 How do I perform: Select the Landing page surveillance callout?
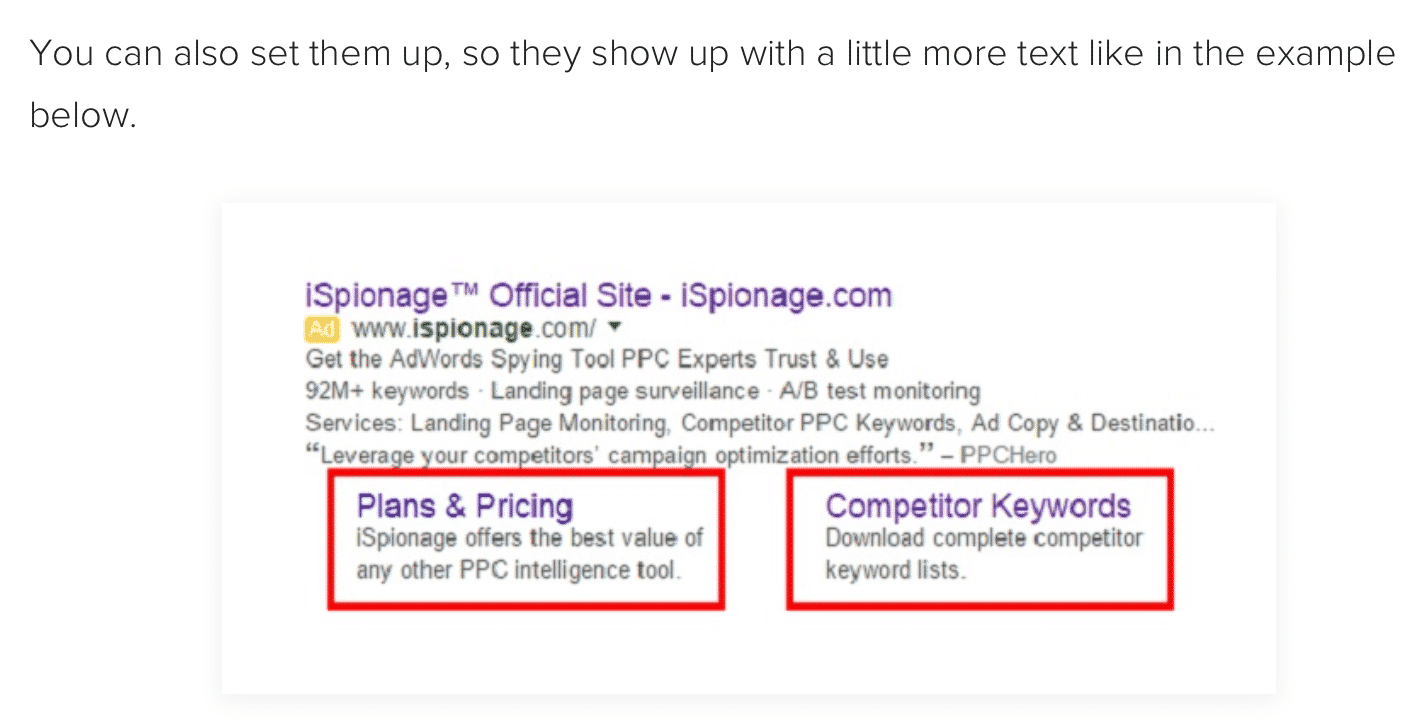(x=624, y=391)
